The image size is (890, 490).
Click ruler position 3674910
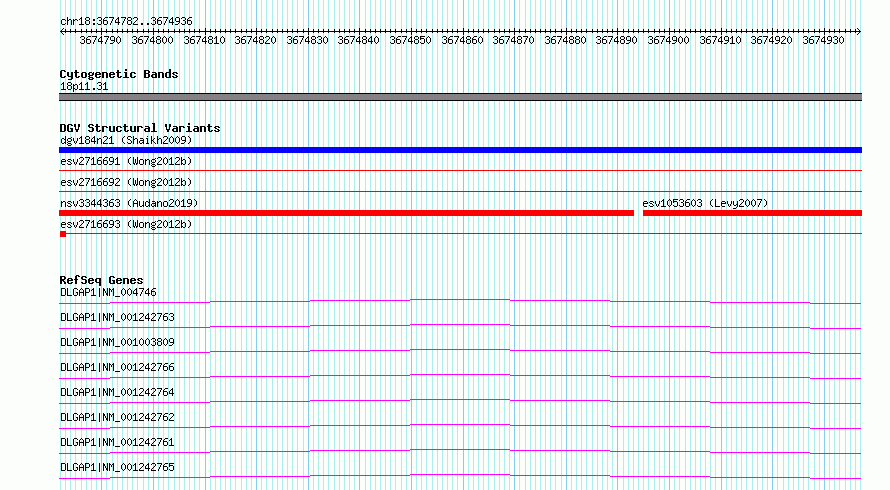click(x=720, y=40)
